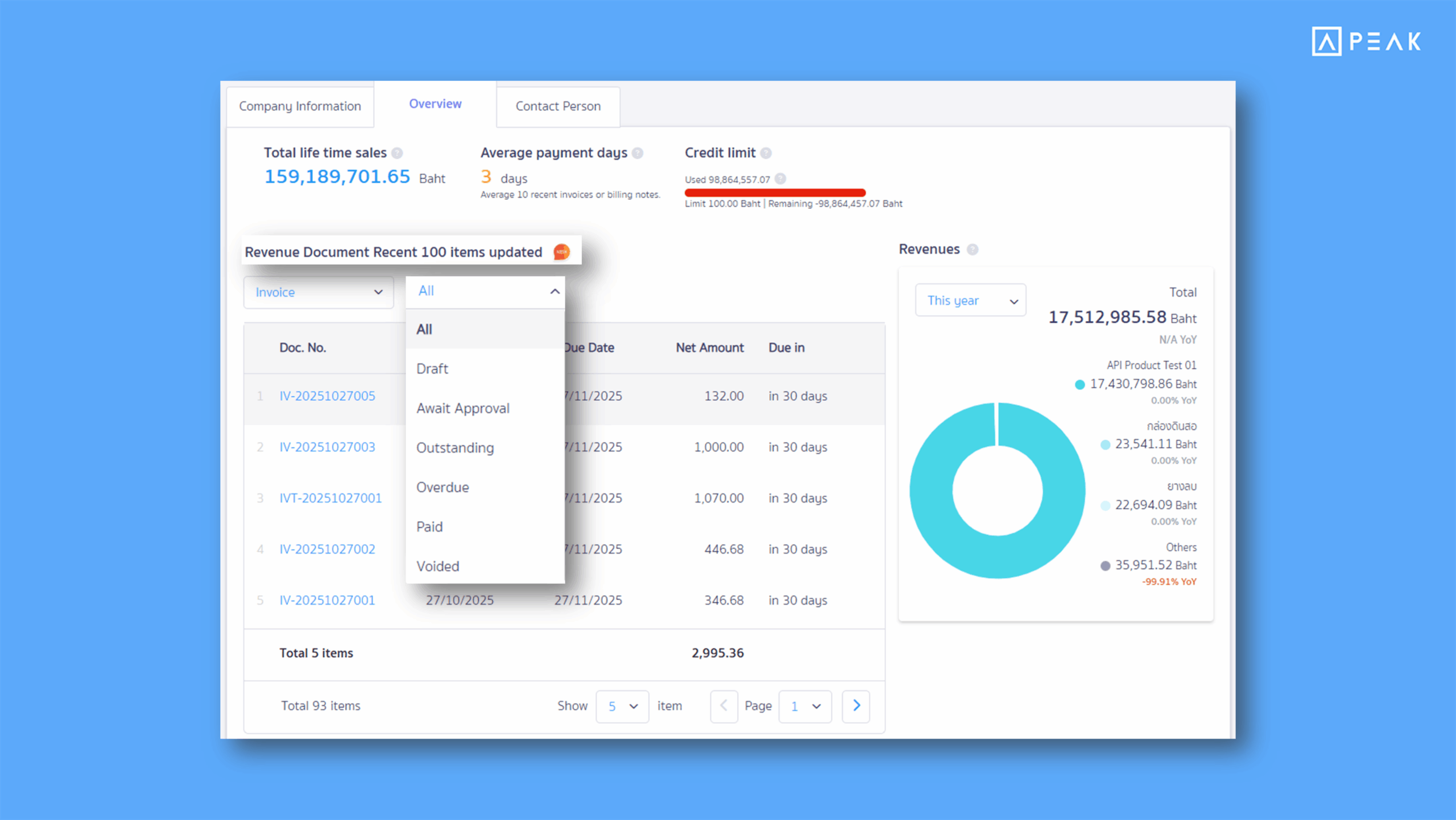Click the red credit limit usage bar

pos(775,192)
